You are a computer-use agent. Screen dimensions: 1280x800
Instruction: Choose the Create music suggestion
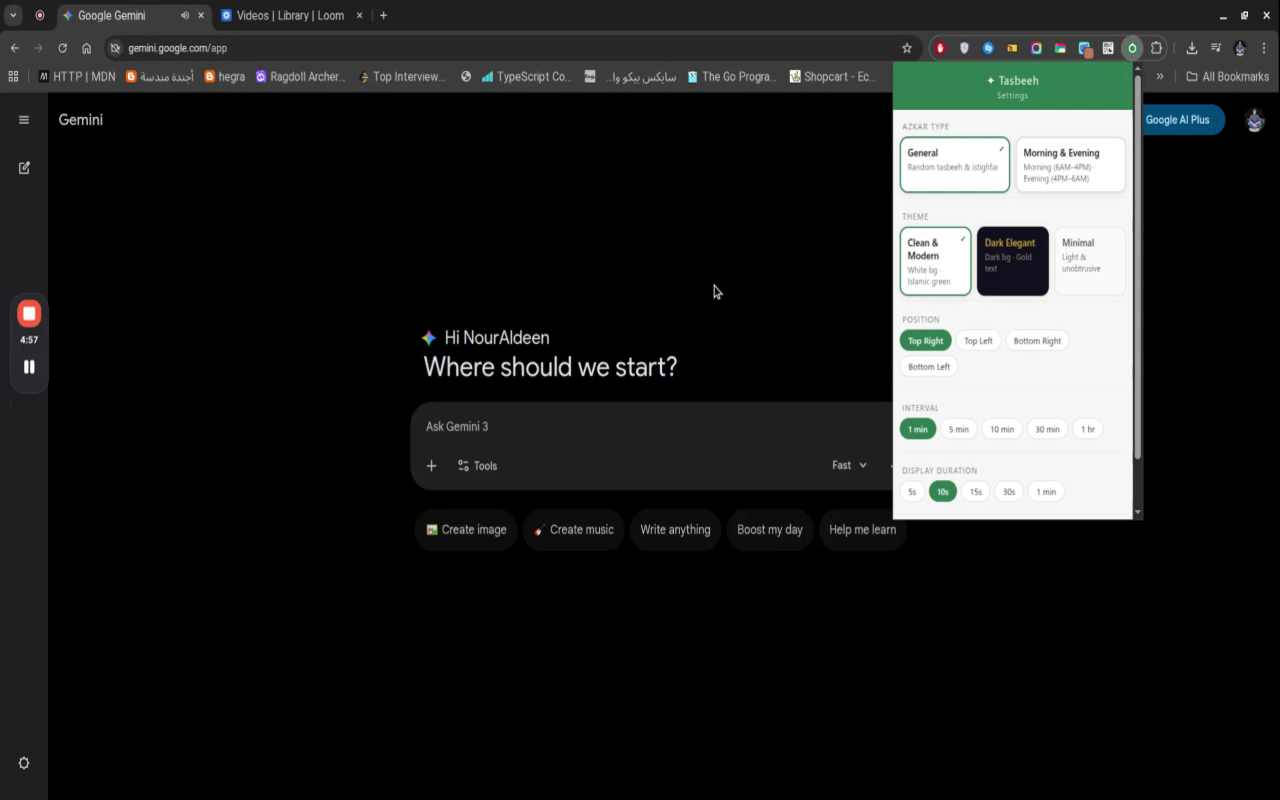point(574,530)
